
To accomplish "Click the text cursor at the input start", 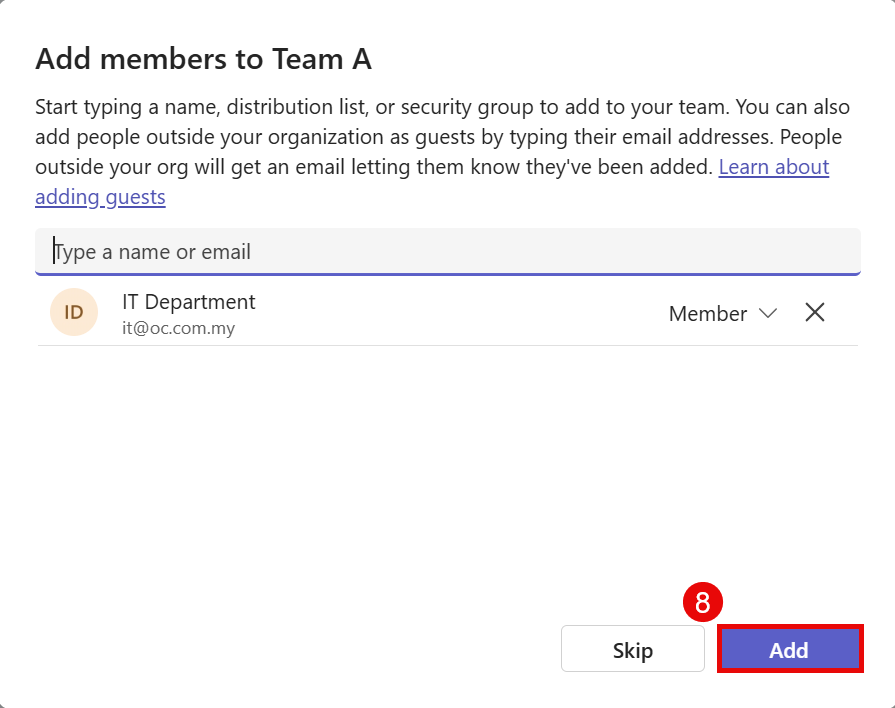I will point(54,252).
